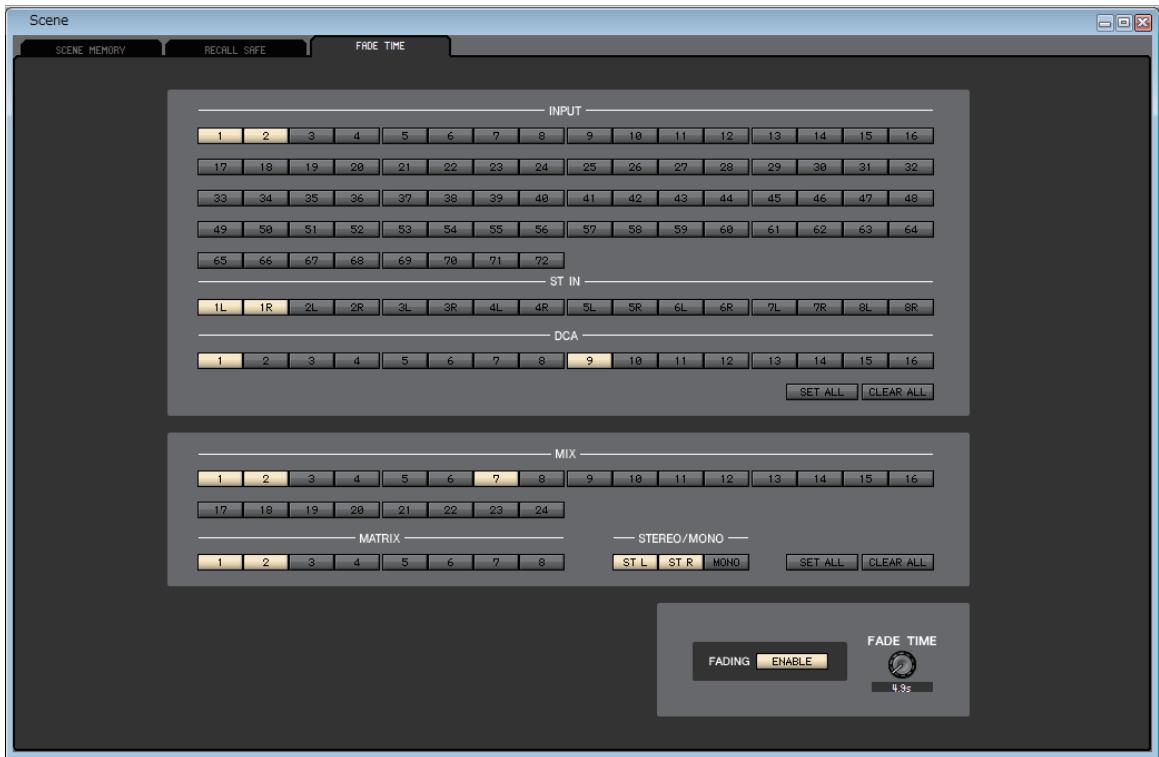Enable fade for INPUT channel 48

click(x=911, y=198)
